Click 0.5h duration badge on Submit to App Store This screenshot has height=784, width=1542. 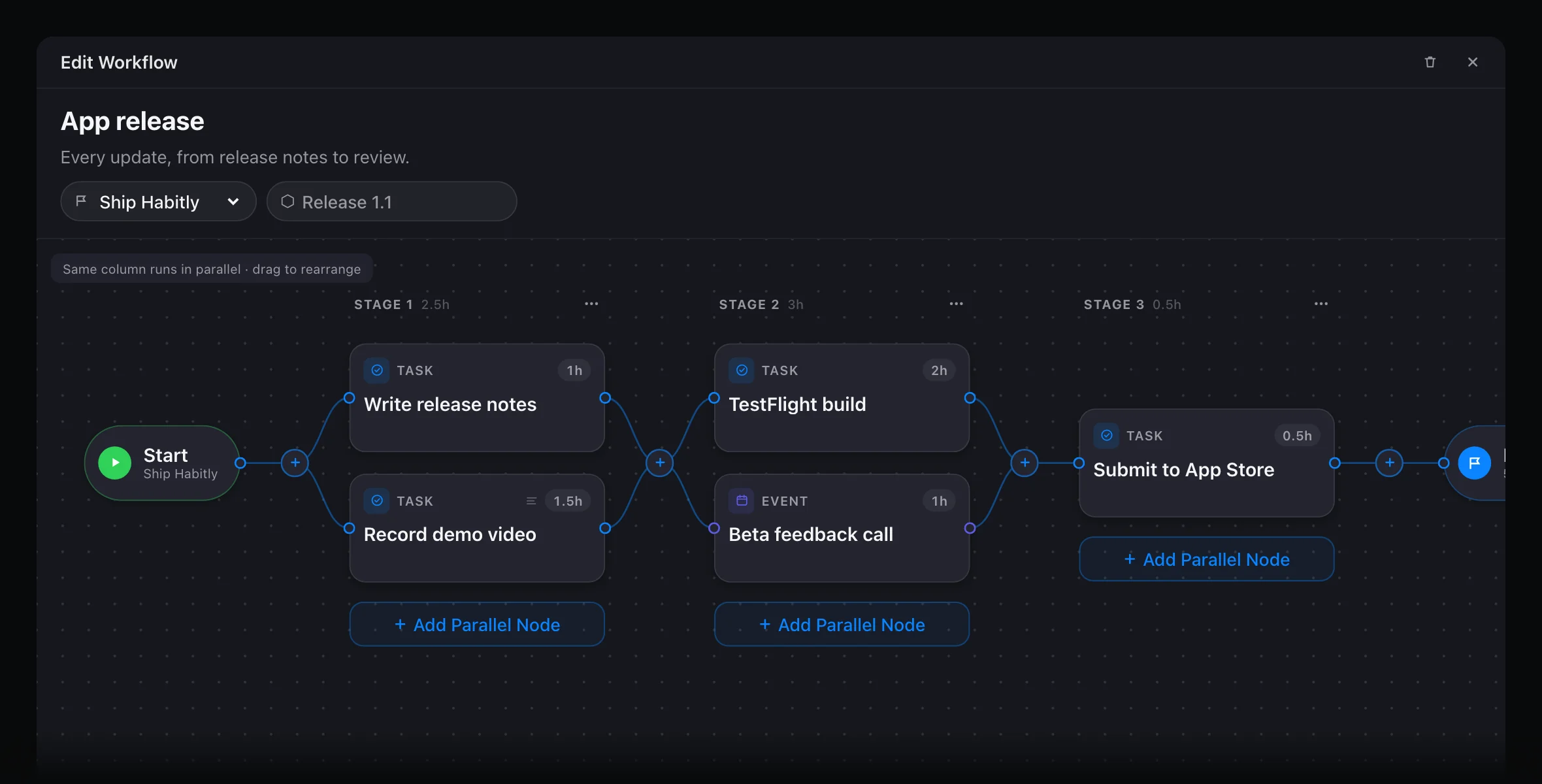[x=1297, y=436]
